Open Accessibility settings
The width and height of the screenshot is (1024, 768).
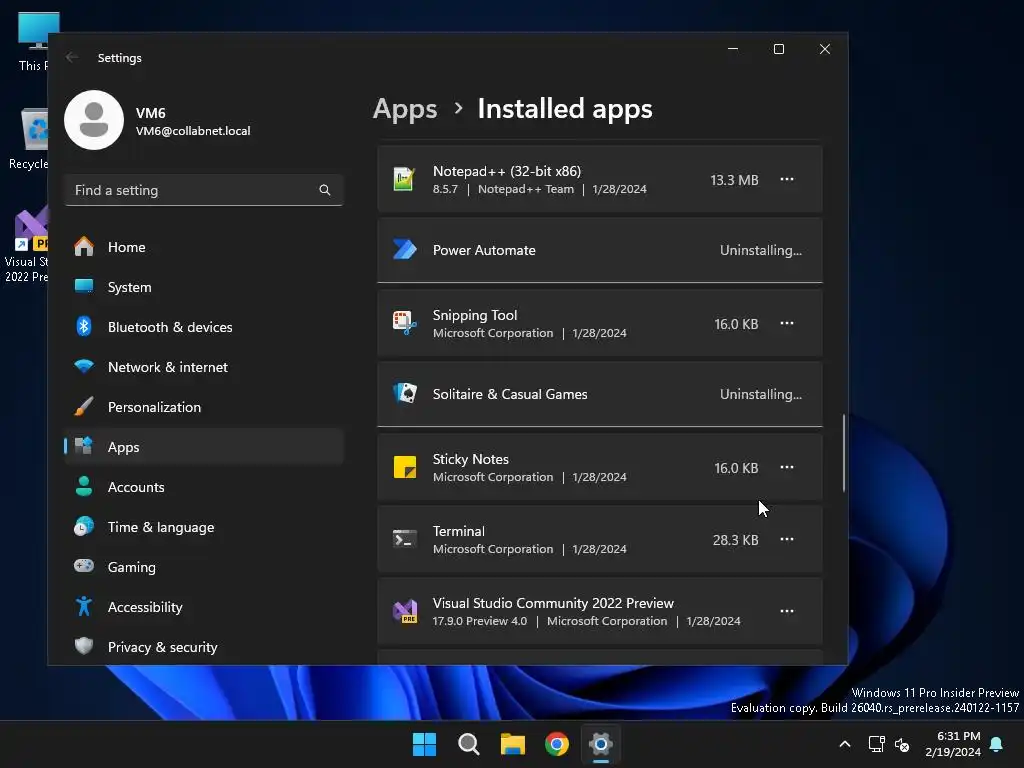[204, 607]
